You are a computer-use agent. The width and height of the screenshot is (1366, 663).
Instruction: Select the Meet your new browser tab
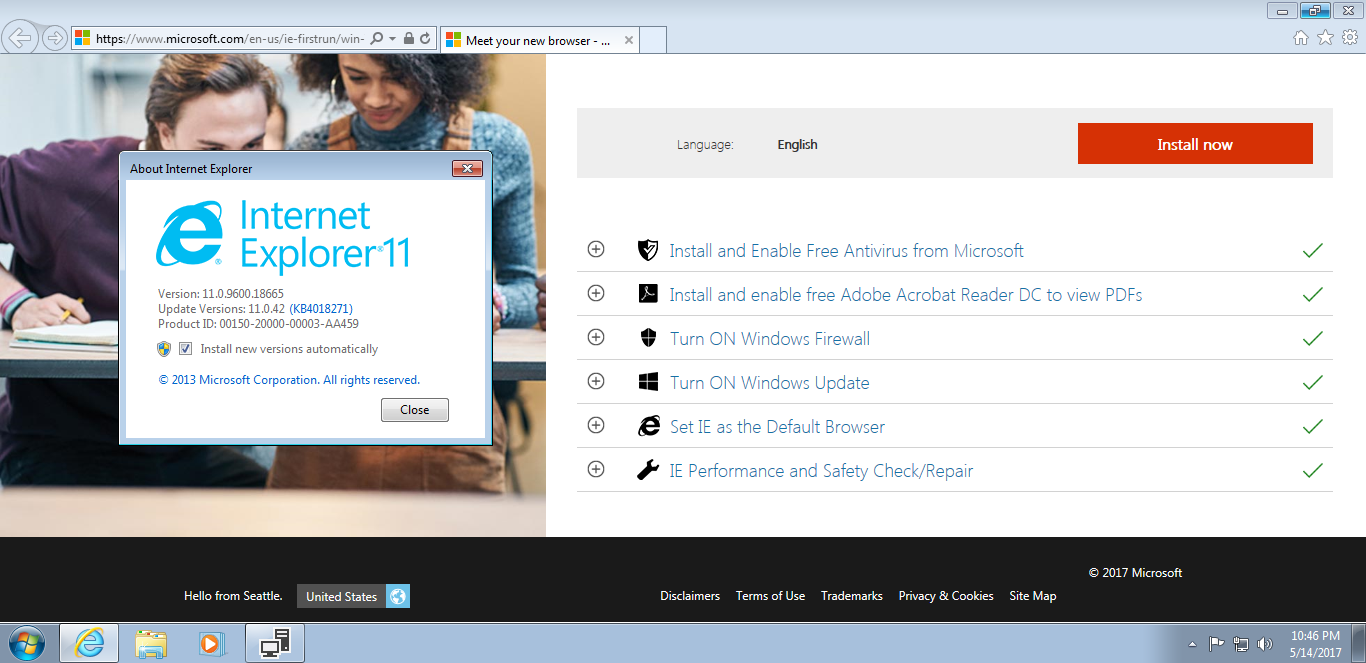tap(538, 41)
